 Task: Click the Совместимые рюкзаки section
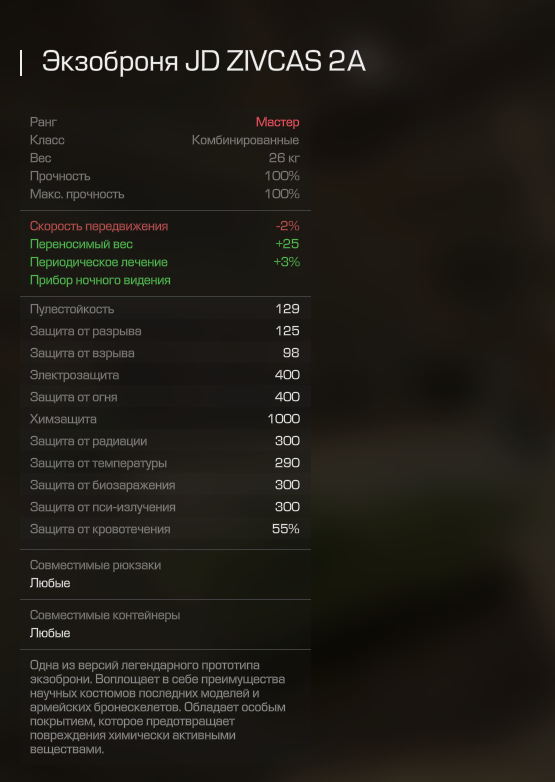point(165,574)
